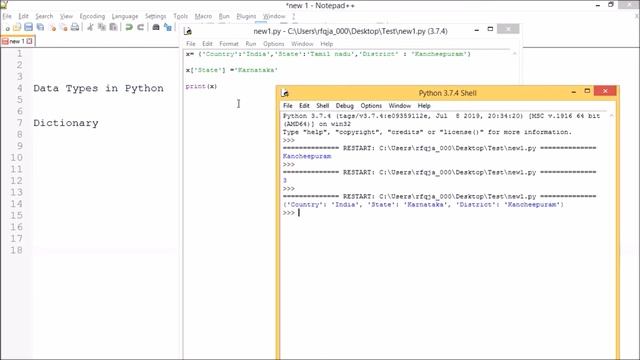
Task: Click the Paste icon in Notepad++ toolbar
Action: [x=113, y=27]
